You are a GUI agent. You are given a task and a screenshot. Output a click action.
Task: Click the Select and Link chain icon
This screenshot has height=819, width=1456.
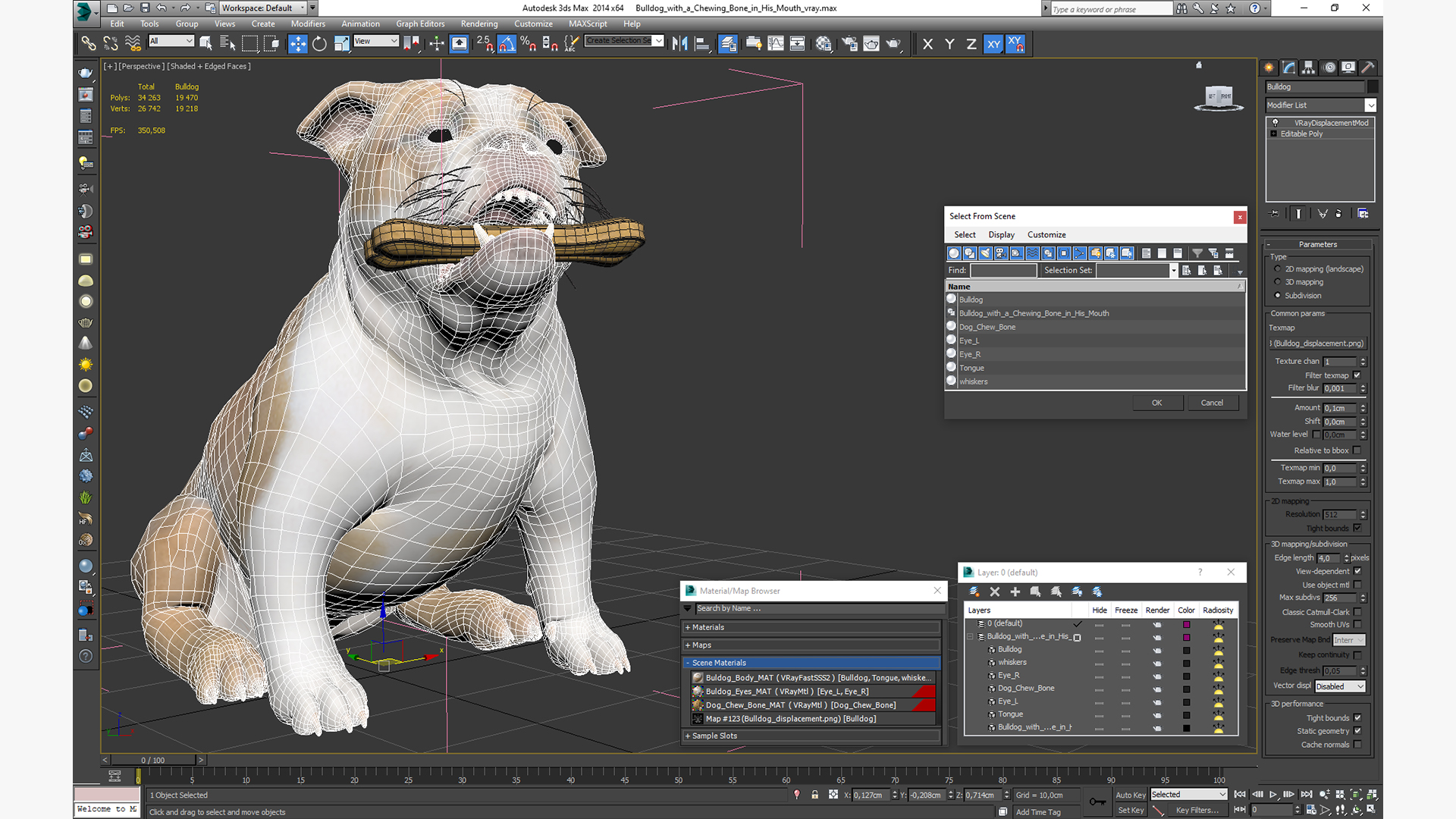click(x=89, y=44)
